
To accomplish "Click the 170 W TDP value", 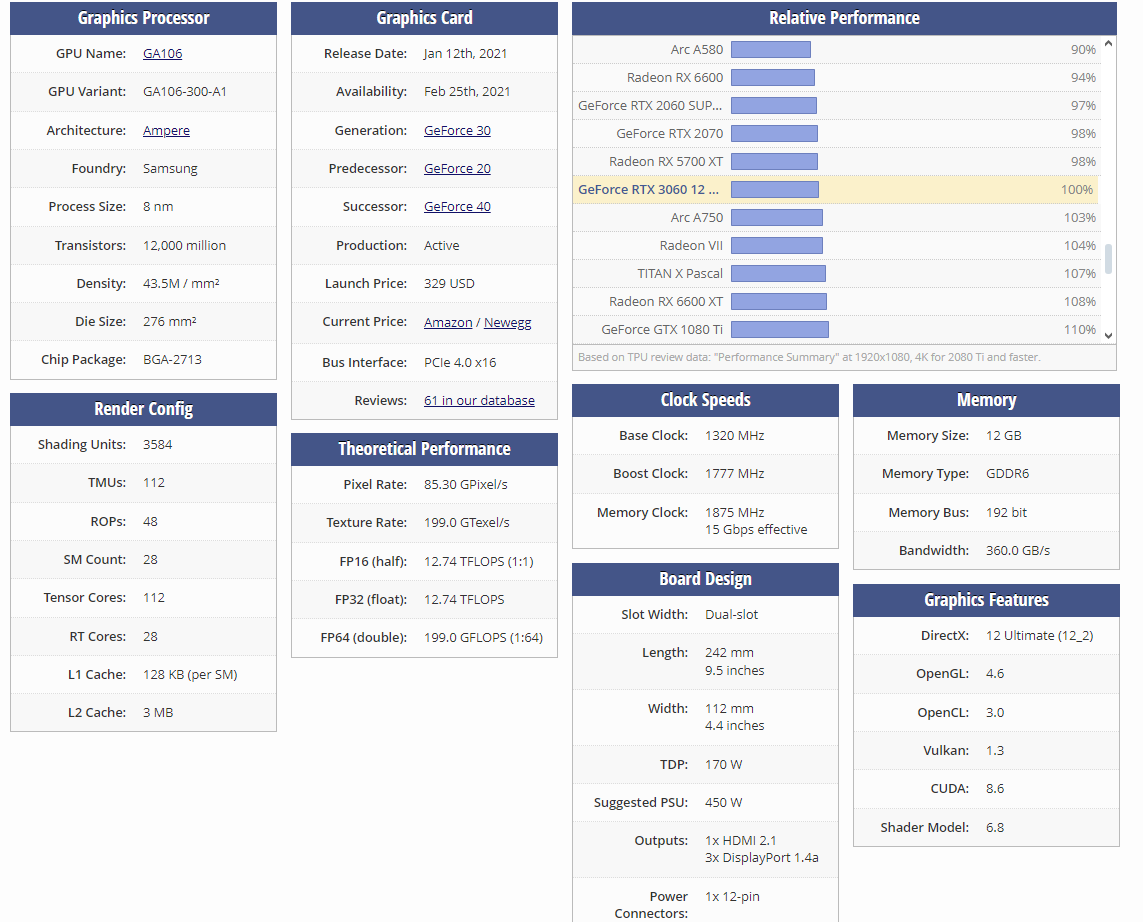I will pyautogui.click(x=723, y=765).
